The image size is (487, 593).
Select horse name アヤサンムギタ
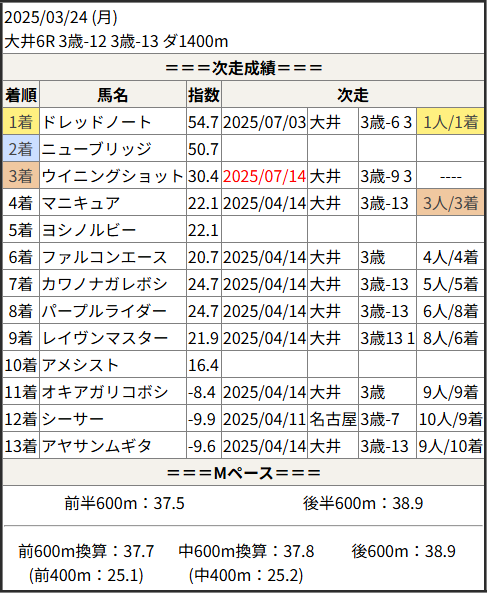point(97,446)
